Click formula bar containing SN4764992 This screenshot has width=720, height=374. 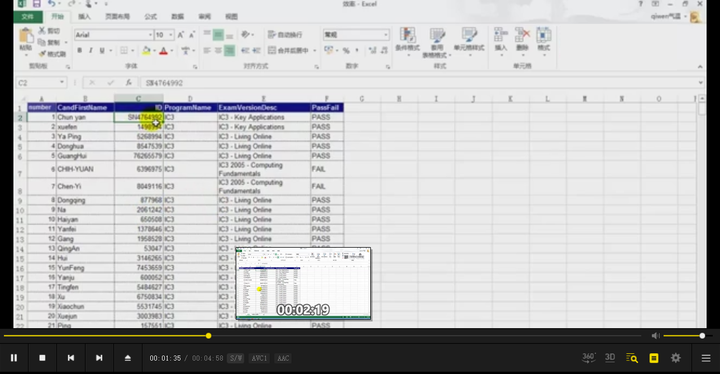click(x=418, y=83)
